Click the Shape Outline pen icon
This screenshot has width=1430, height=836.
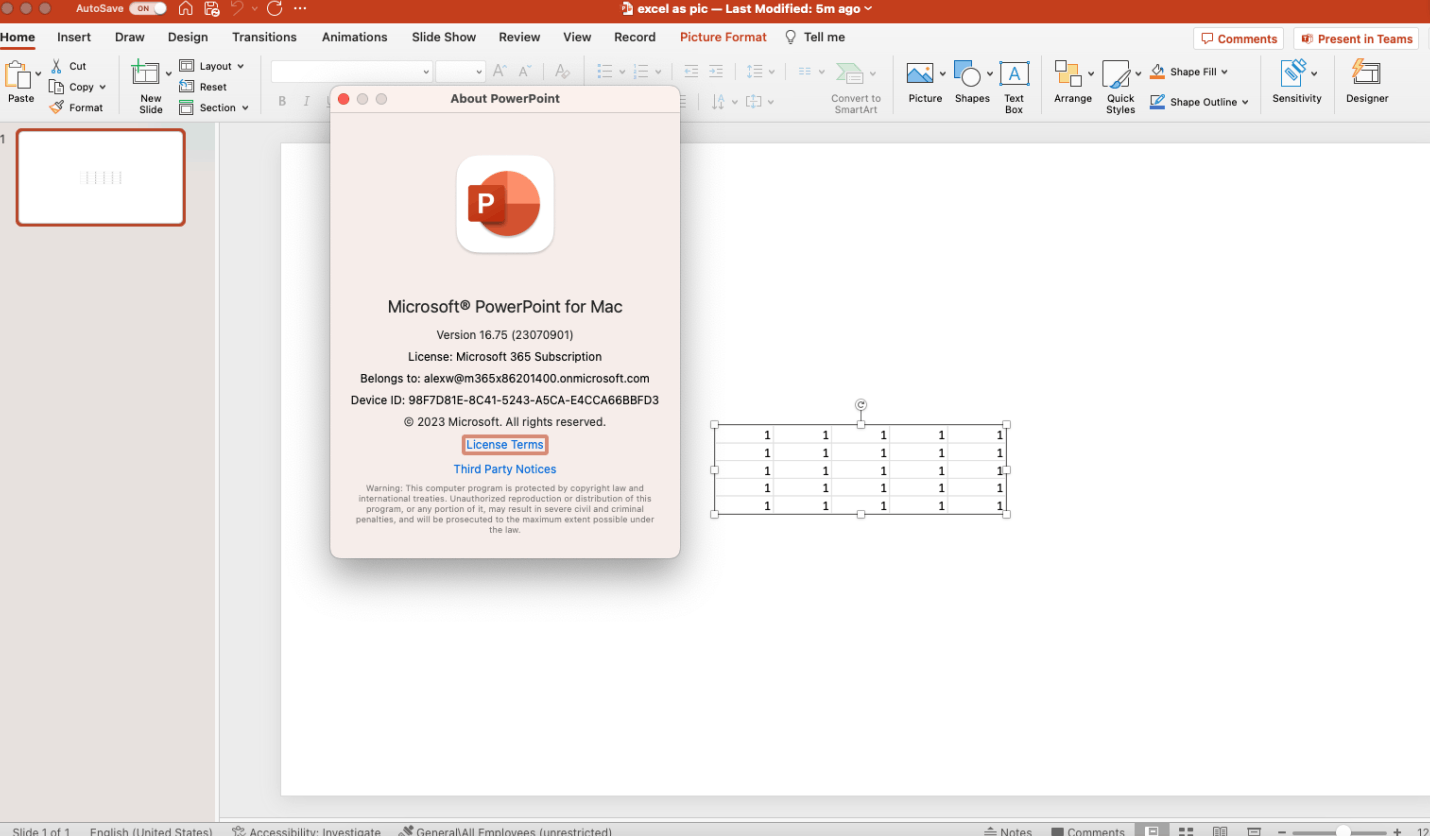(1158, 102)
